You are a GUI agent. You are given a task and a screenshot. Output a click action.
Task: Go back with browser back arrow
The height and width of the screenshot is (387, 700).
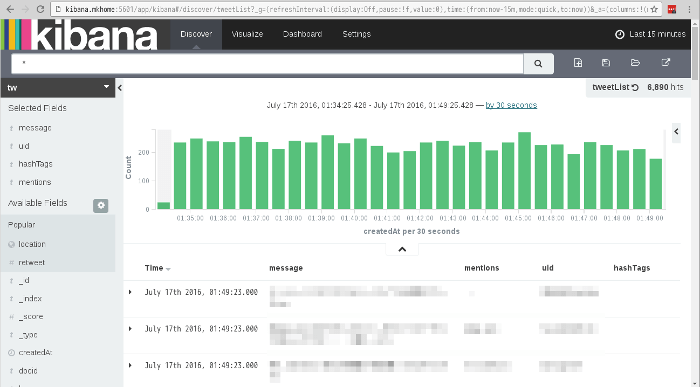(x=10, y=9)
